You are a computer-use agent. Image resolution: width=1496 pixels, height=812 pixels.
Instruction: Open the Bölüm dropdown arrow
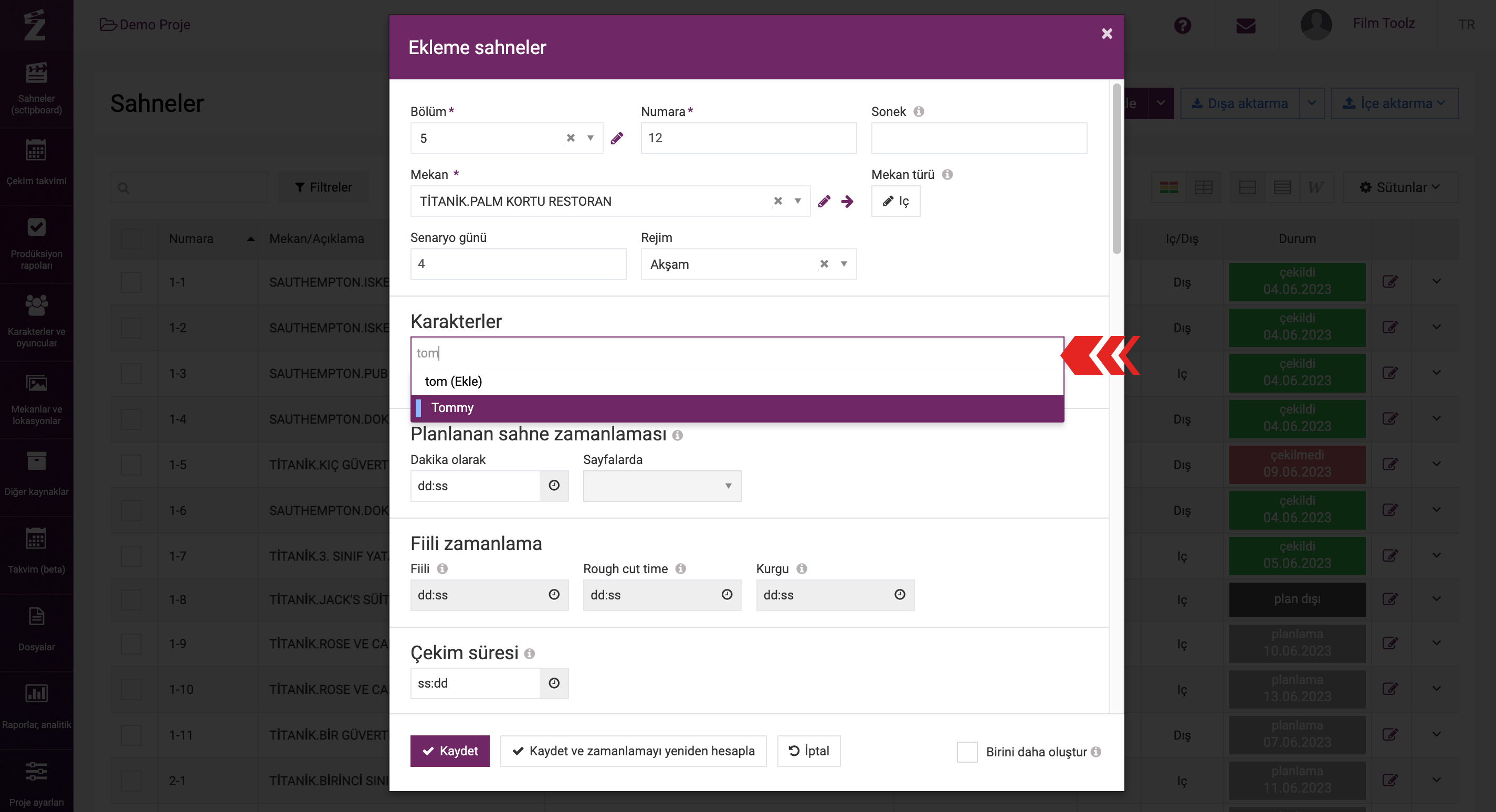pyautogui.click(x=590, y=138)
